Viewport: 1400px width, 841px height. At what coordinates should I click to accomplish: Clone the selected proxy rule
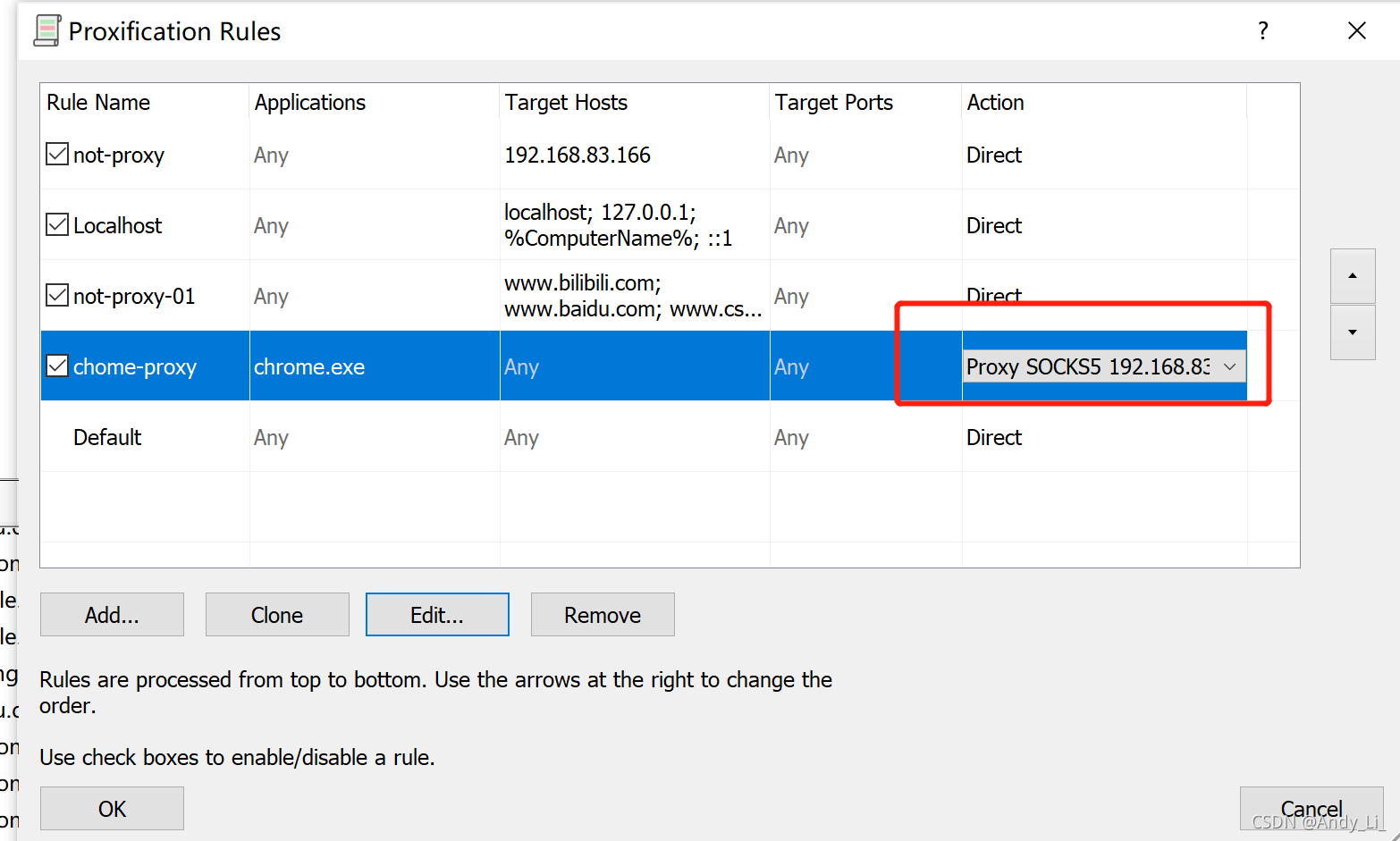pyautogui.click(x=276, y=614)
